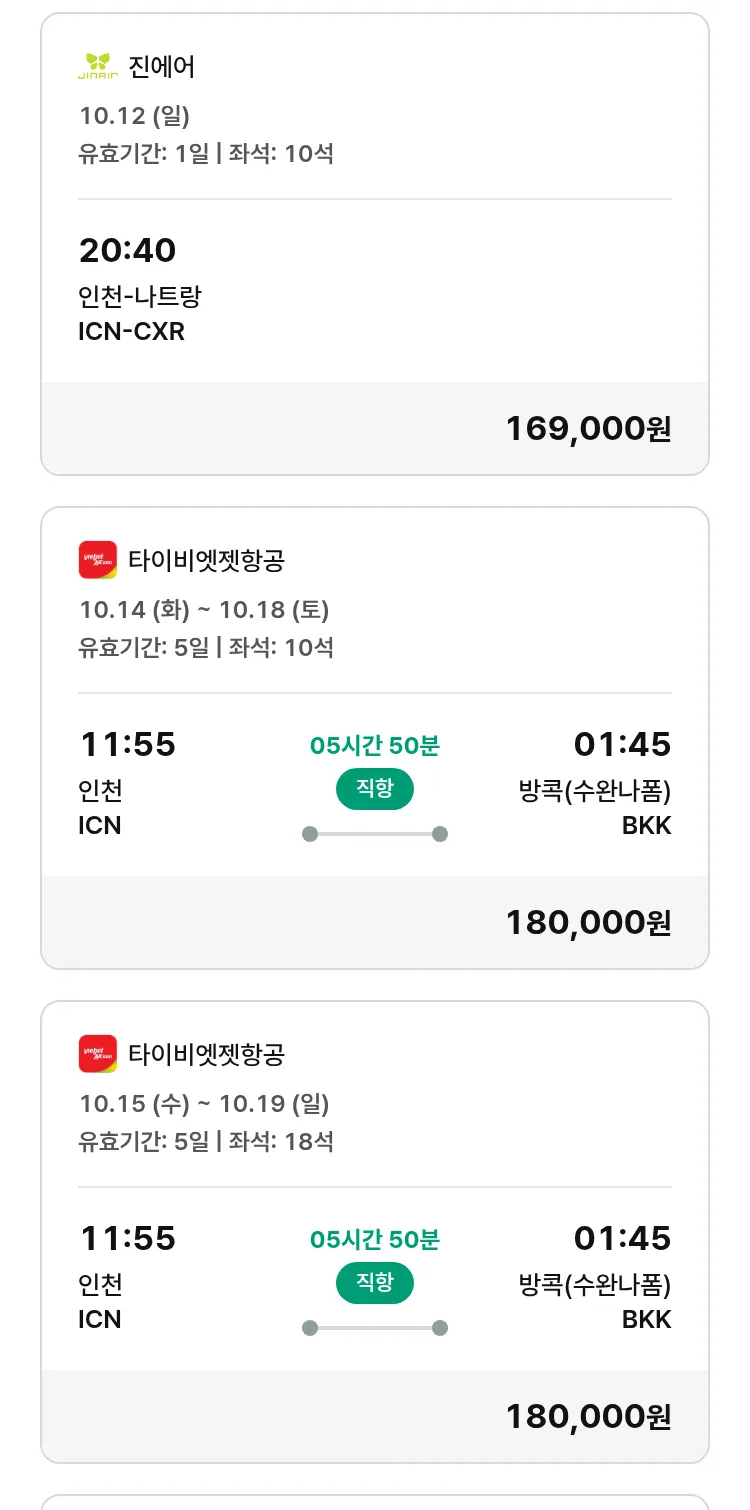Screen dimensions: 750x1510
Task: Tap the 직항 badge on the 10.14 flight
Action: pos(375,789)
